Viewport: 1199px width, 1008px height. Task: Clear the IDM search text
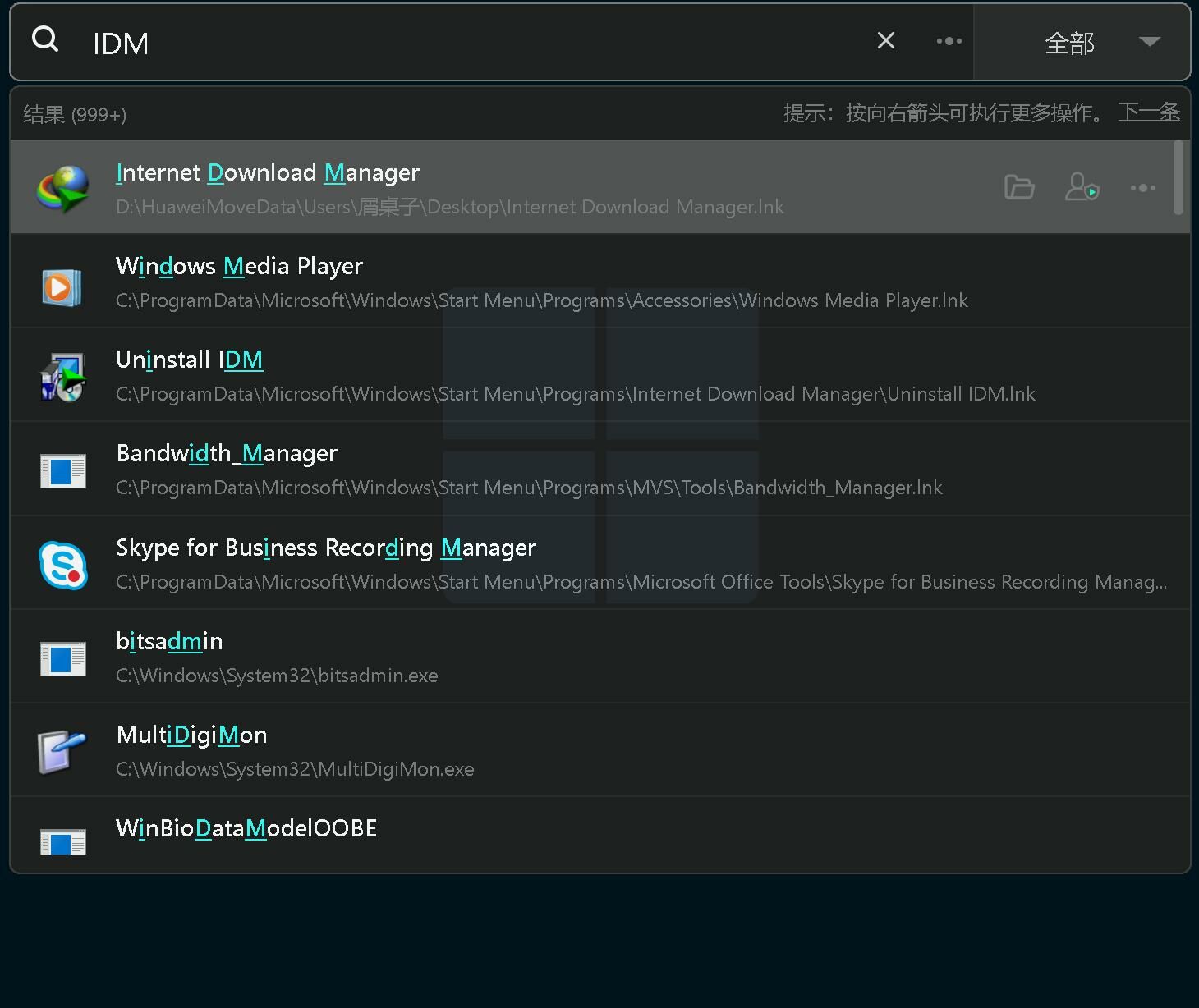pos(885,40)
